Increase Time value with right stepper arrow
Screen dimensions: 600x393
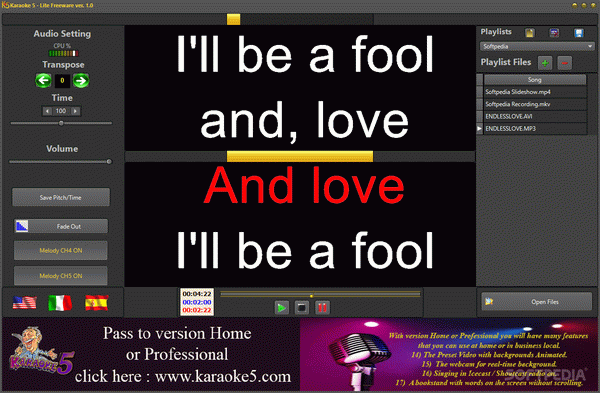(75, 111)
